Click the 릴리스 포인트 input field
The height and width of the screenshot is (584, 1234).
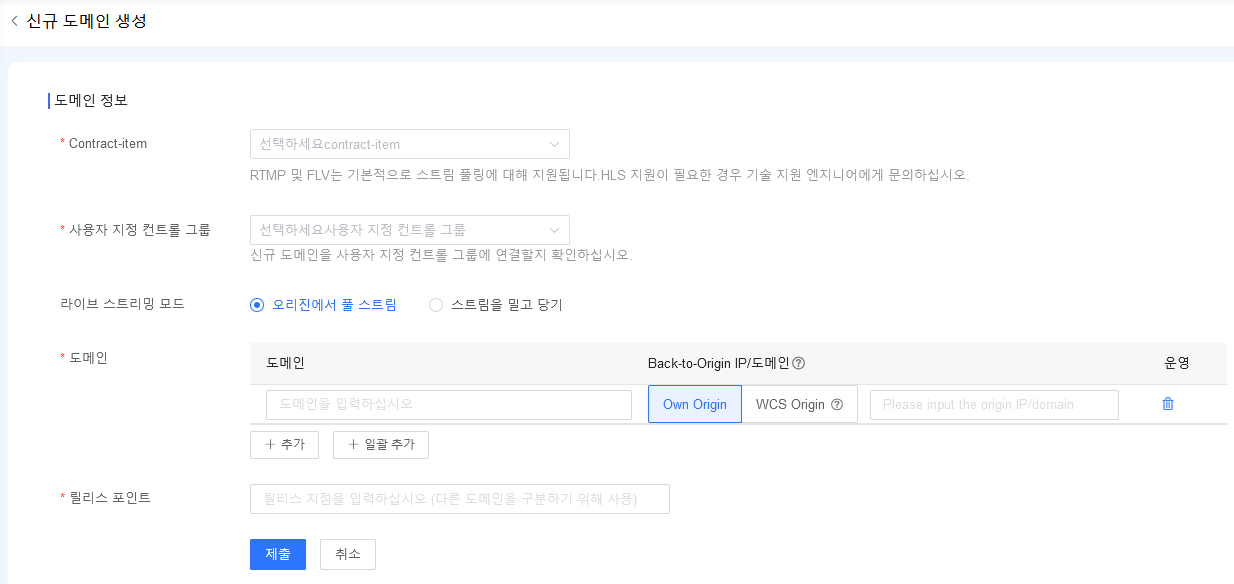pos(459,498)
